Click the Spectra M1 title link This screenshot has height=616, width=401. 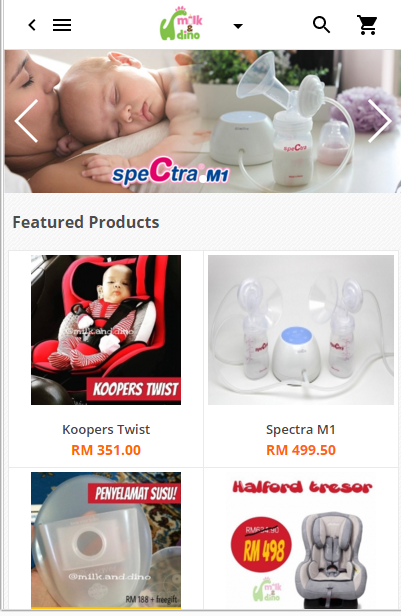coord(301,429)
